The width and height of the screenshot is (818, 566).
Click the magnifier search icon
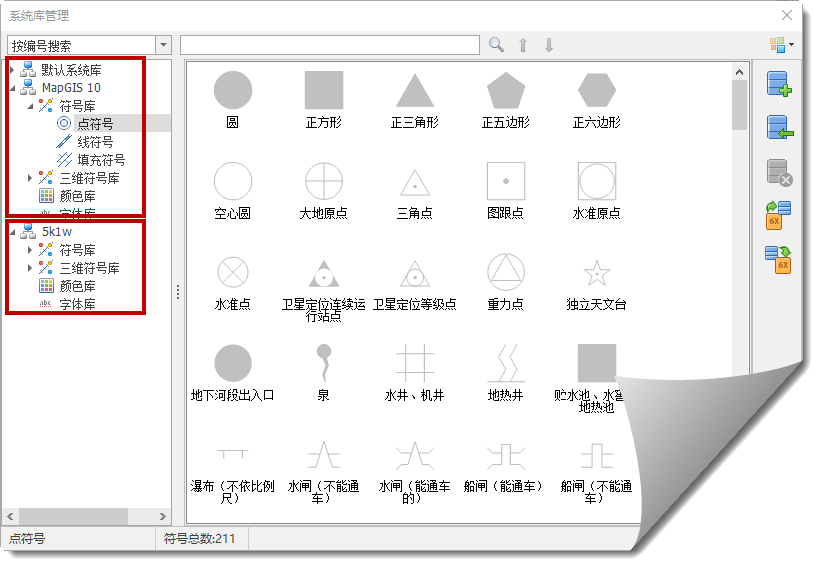pyautogui.click(x=496, y=45)
